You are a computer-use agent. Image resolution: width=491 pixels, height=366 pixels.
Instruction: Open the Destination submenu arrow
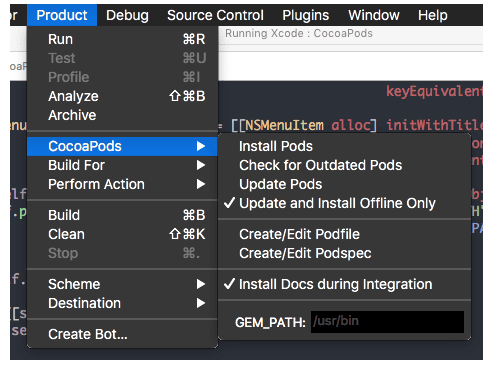point(201,303)
